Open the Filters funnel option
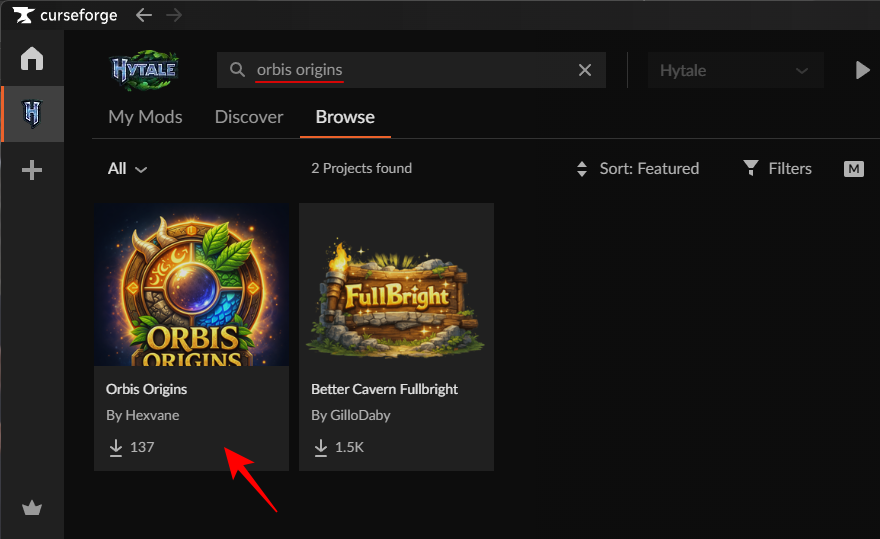 (777, 169)
